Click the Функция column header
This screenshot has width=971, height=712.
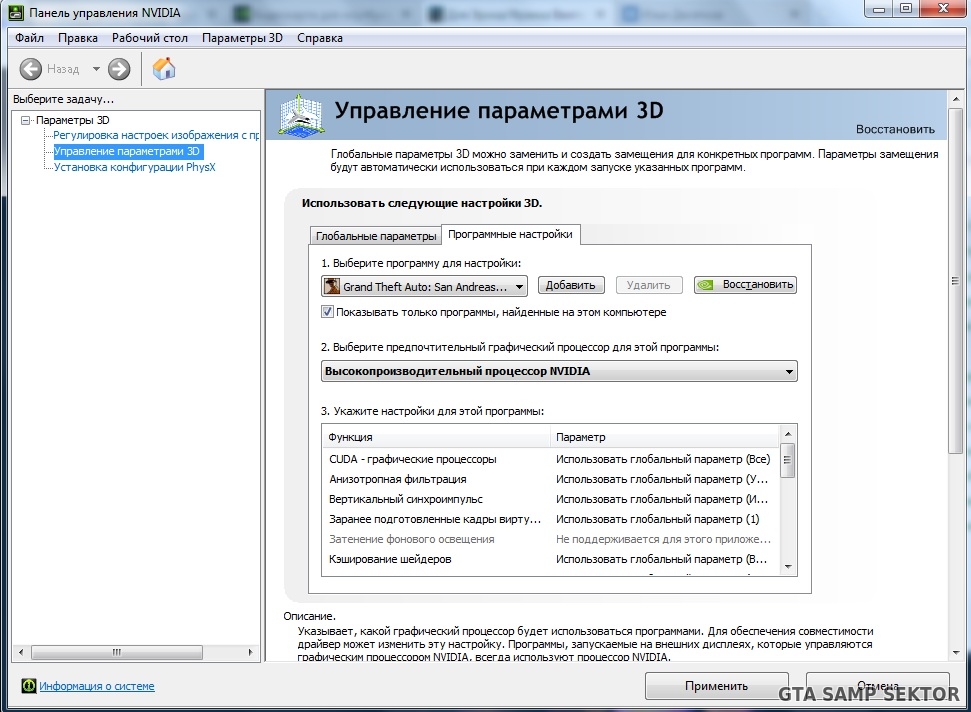coord(436,437)
